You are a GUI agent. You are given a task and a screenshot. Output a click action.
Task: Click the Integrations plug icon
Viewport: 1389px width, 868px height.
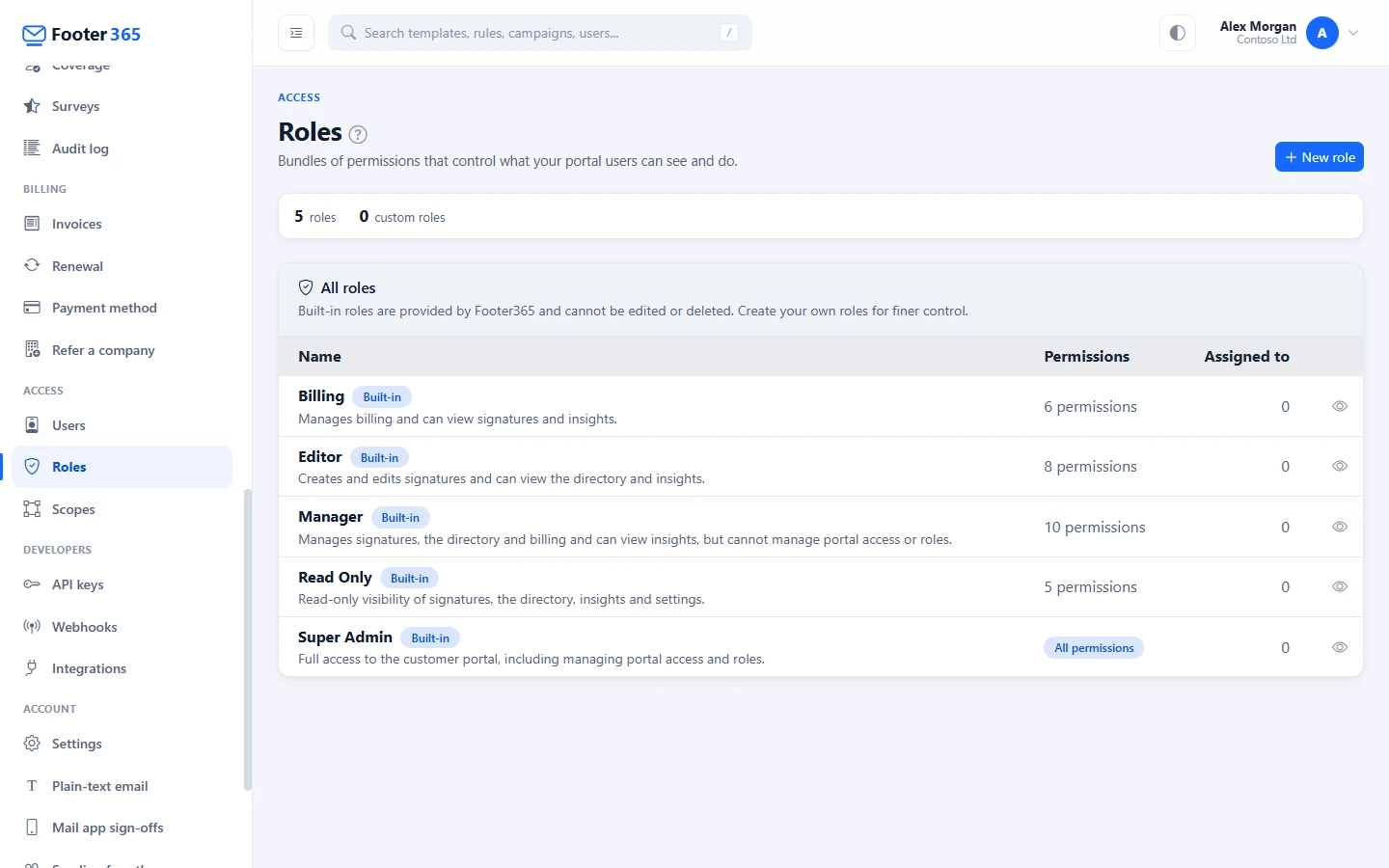click(32, 668)
